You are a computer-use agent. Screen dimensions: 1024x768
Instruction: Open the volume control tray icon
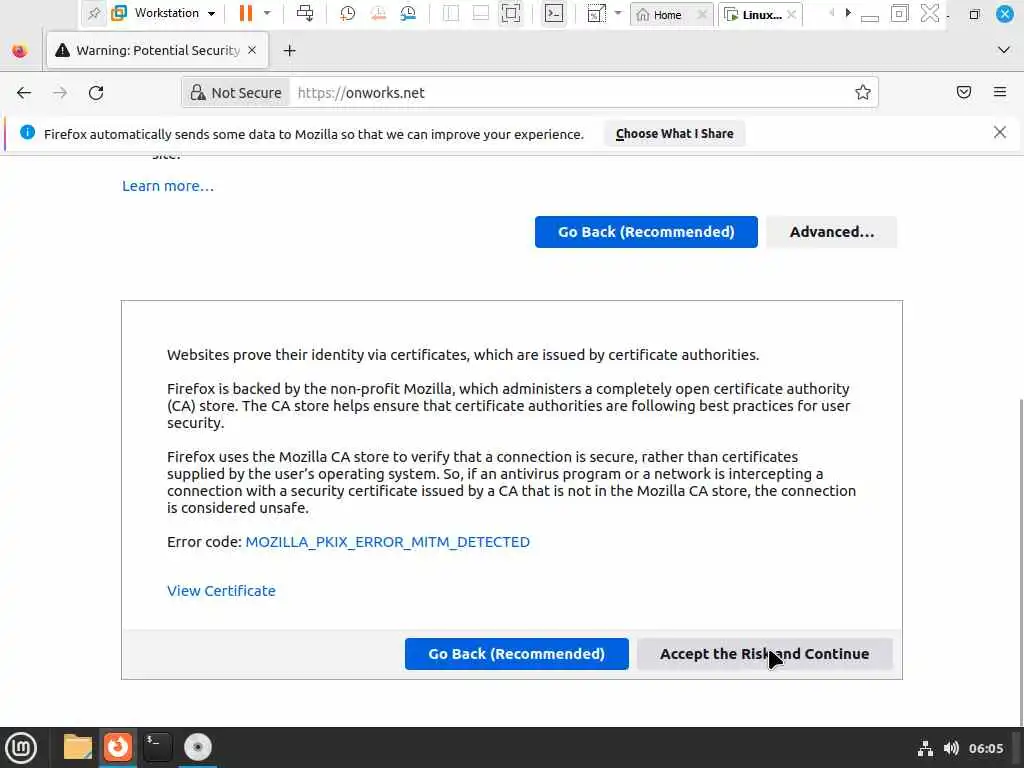[951, 748]
